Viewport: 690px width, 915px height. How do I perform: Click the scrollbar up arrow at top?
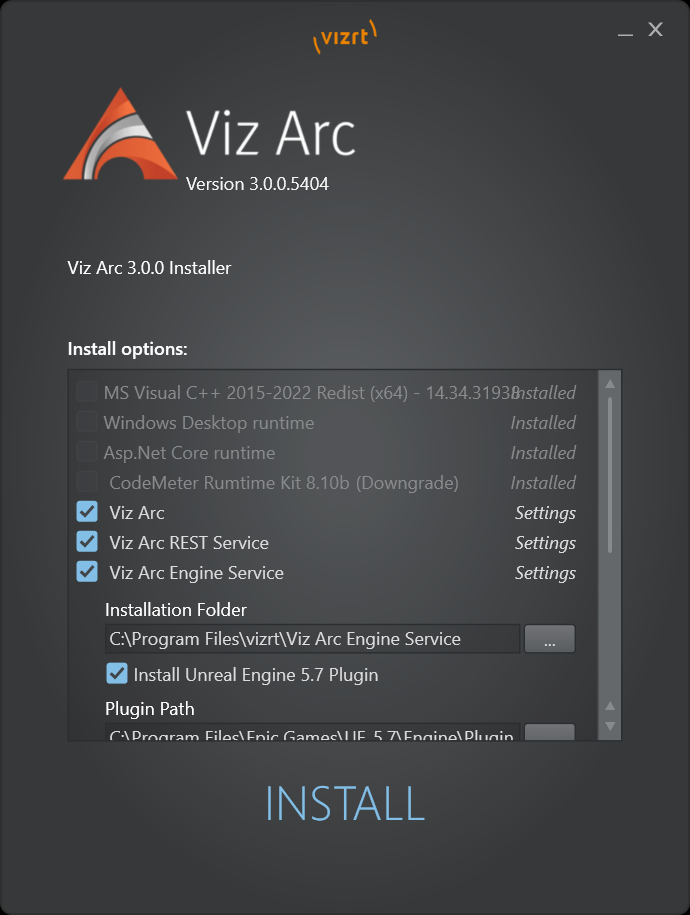pyautogui.click(x=610, y=383)
